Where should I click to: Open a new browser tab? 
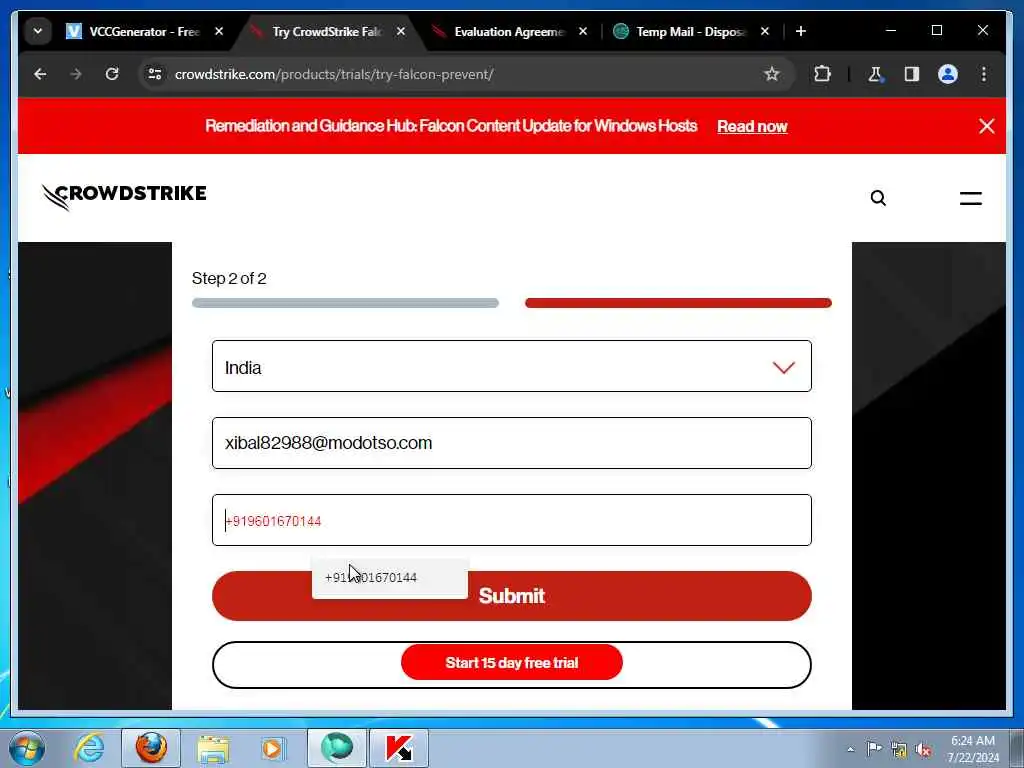click(801, 31)
